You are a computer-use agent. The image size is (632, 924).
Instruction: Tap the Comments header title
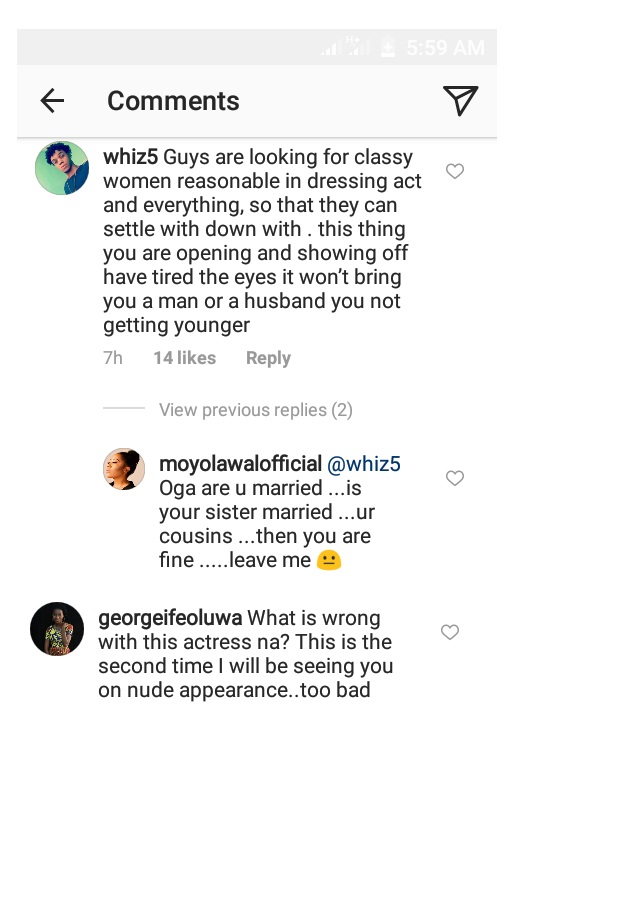pos(173,101)
